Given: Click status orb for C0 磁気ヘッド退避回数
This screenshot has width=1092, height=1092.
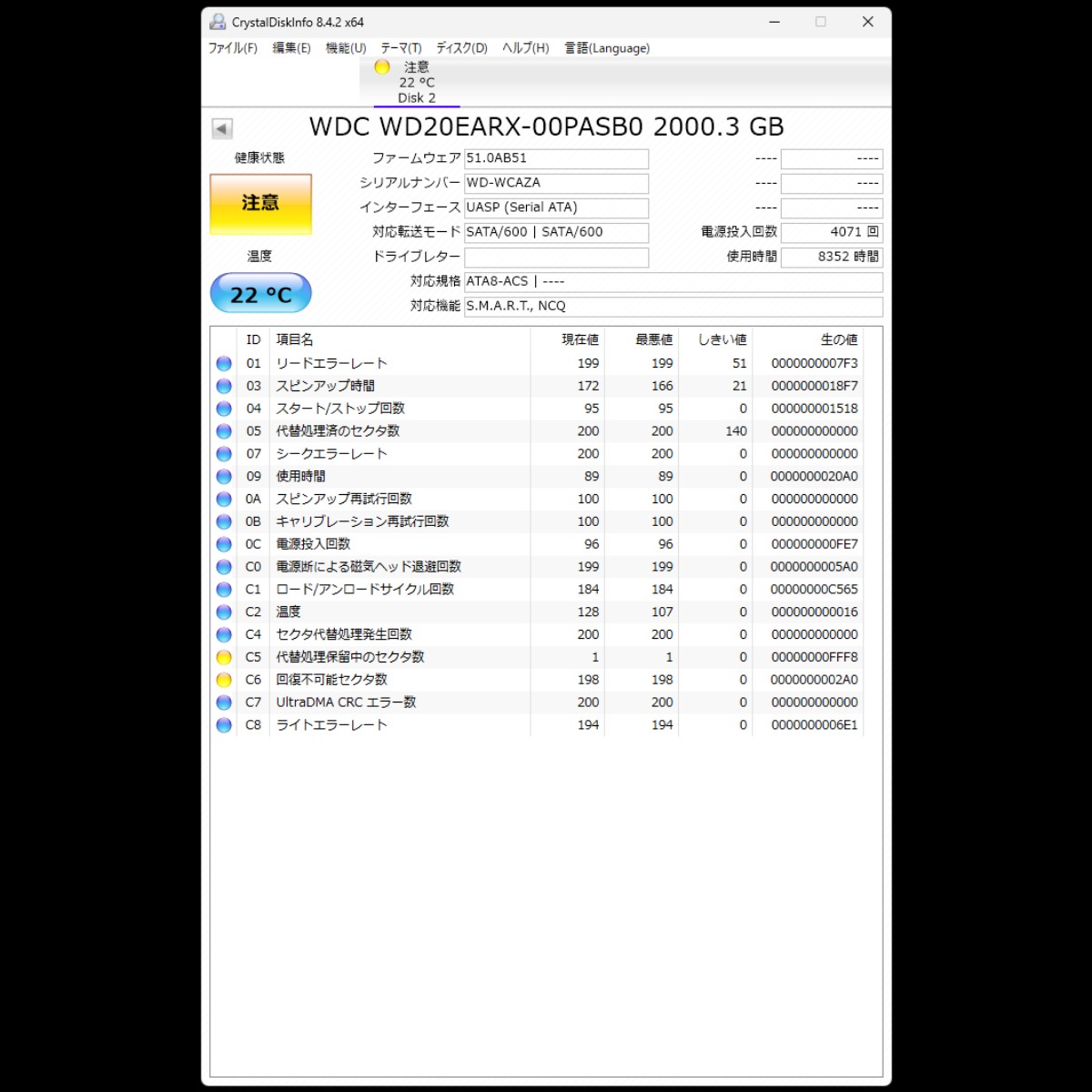Looking at the screenshot, I should click(224, 567).
